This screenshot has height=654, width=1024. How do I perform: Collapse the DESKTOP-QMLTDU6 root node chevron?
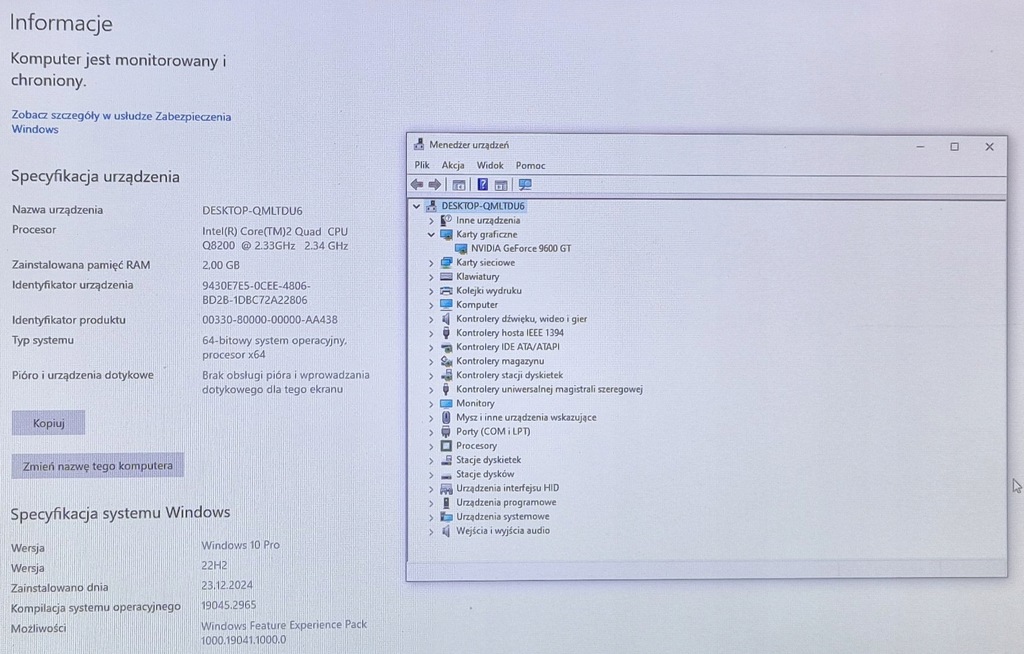(x=417, y=206)
